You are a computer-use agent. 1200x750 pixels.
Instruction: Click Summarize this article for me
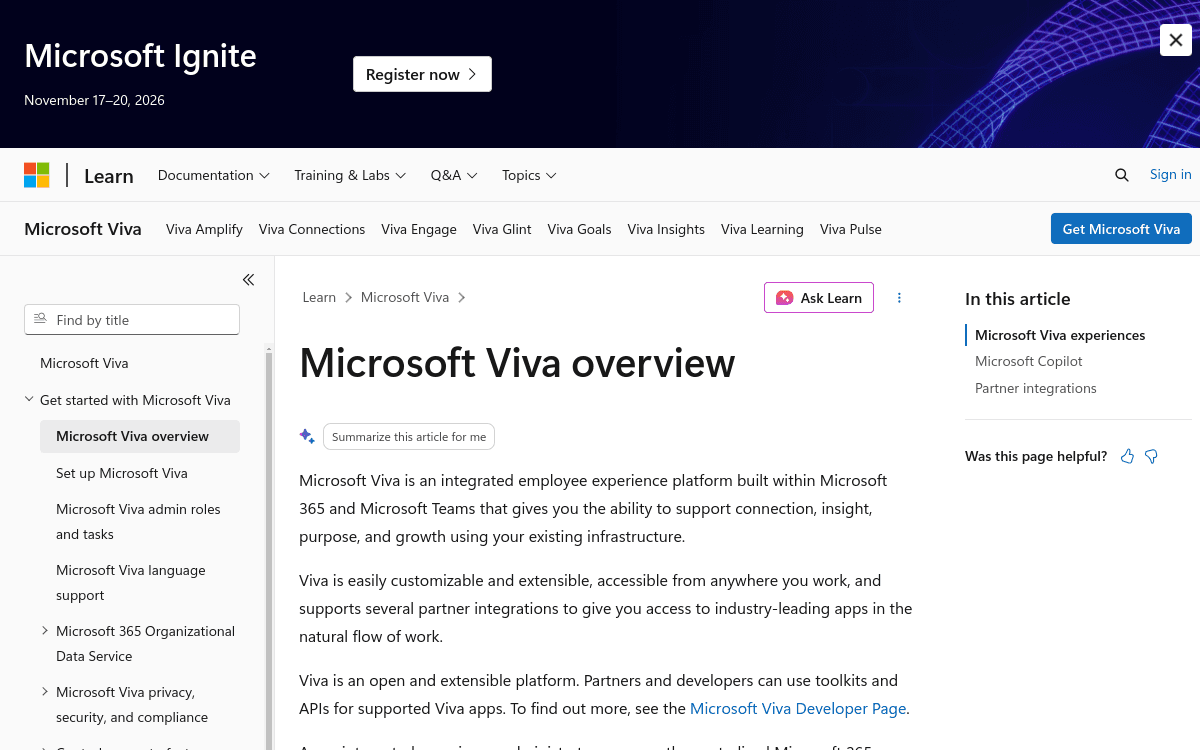(x=409, y=437)
